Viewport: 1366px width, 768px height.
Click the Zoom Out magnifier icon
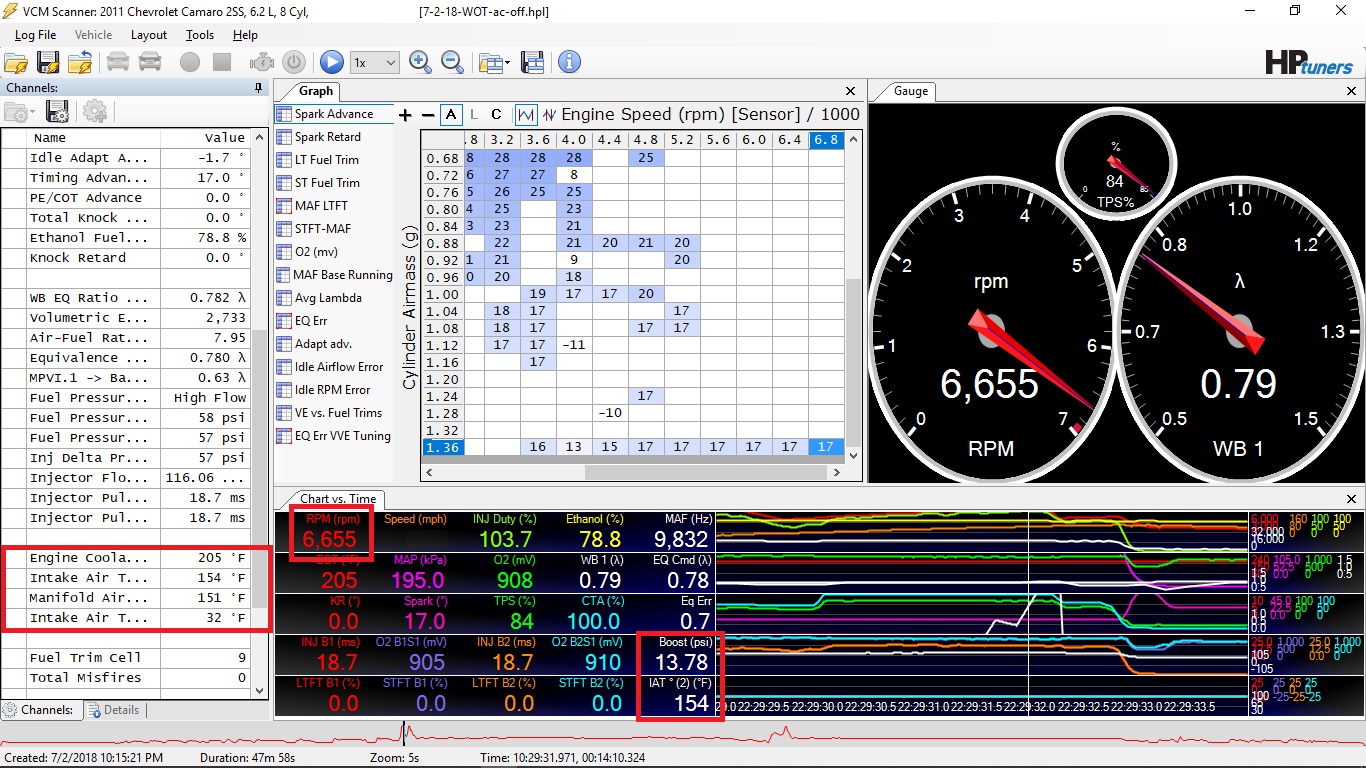[x=452, y=62]
